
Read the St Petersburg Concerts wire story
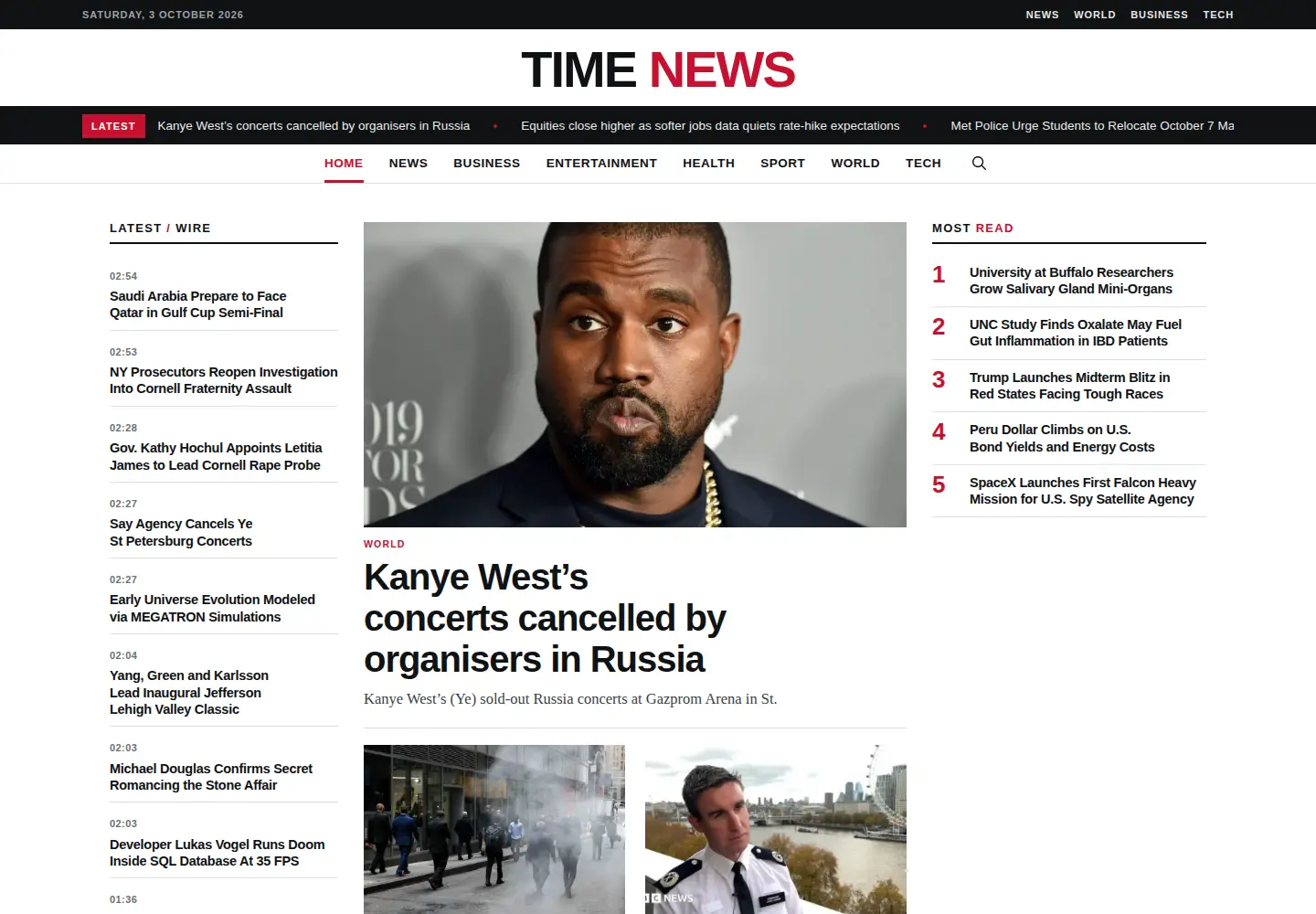coord(181,532)
